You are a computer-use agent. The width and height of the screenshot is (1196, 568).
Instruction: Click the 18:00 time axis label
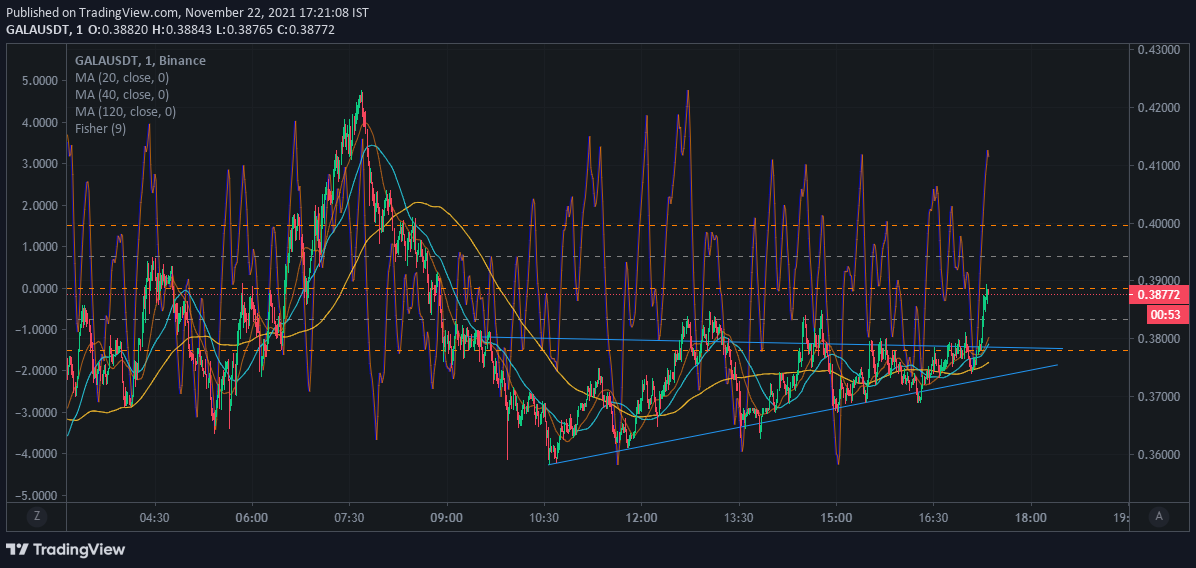(1030, 517)
